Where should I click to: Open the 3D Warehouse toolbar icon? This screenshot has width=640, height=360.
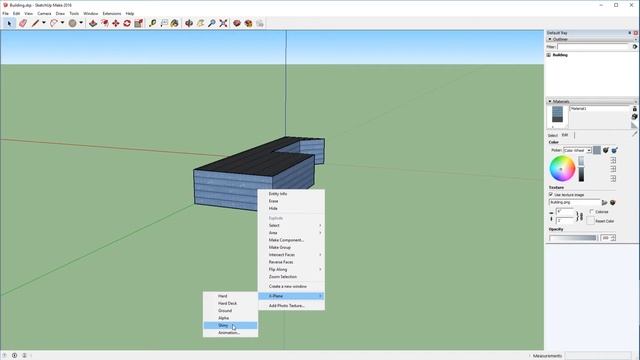coord(237,23)
